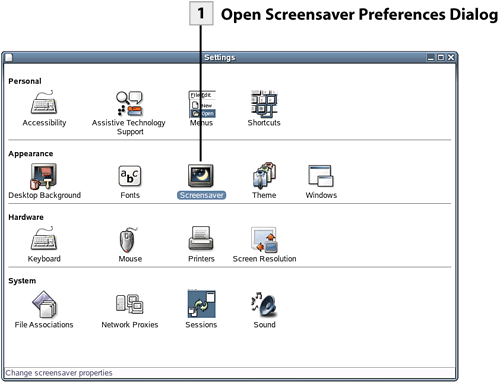
Task: Open the Shortcuts preferences icon
Action: click(264, 104)
